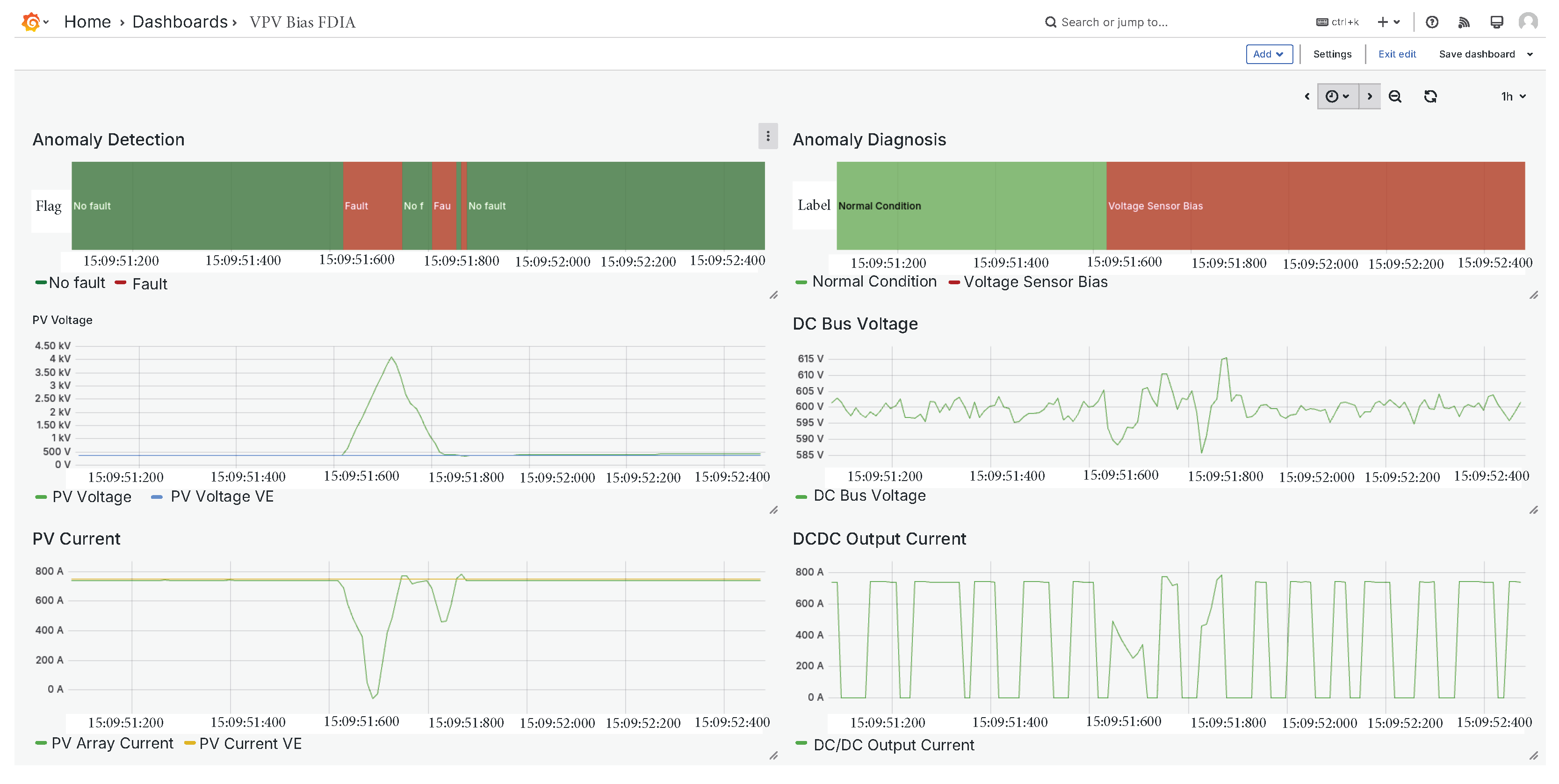Click DC Bus Voltage panel title

[854, 324]
